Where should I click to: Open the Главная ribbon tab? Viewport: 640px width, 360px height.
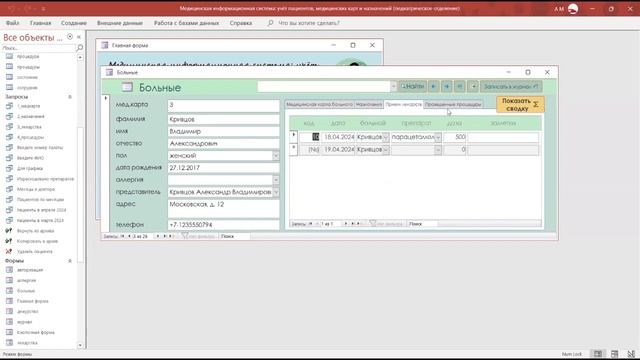[40, 23]
